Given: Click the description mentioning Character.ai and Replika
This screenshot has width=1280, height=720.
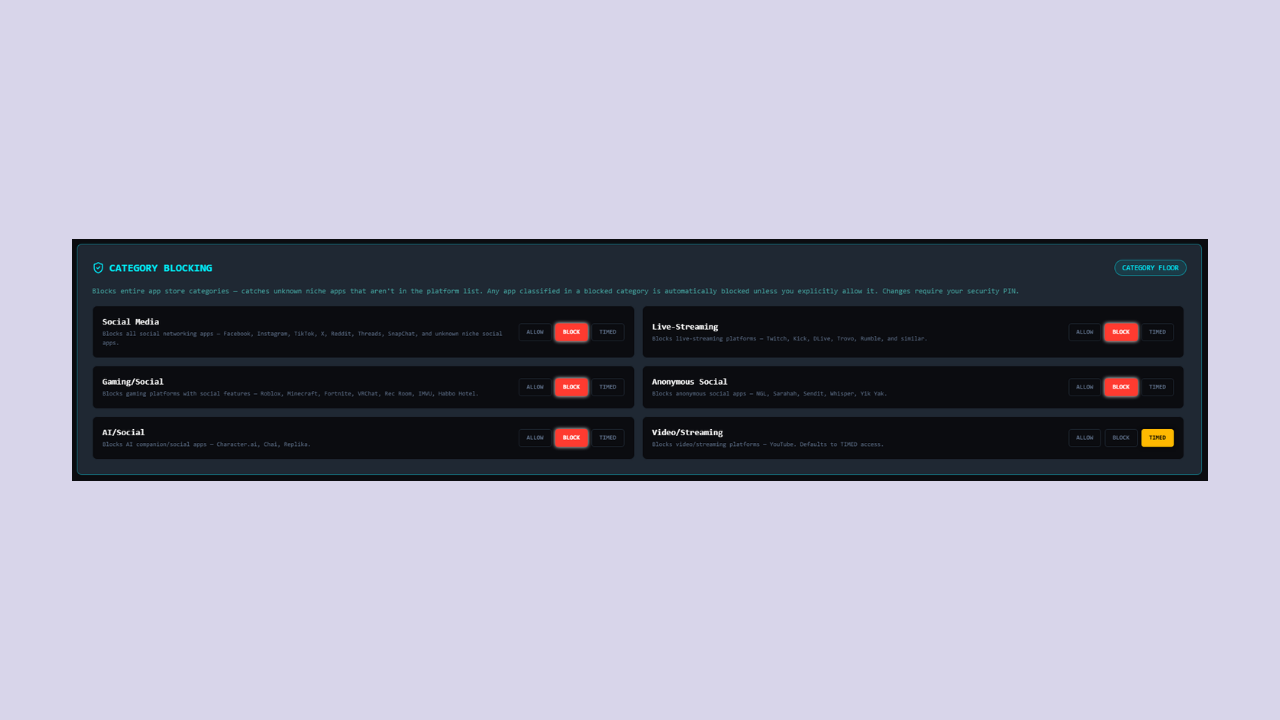Looking at the screenshot, I should [206, 444].
